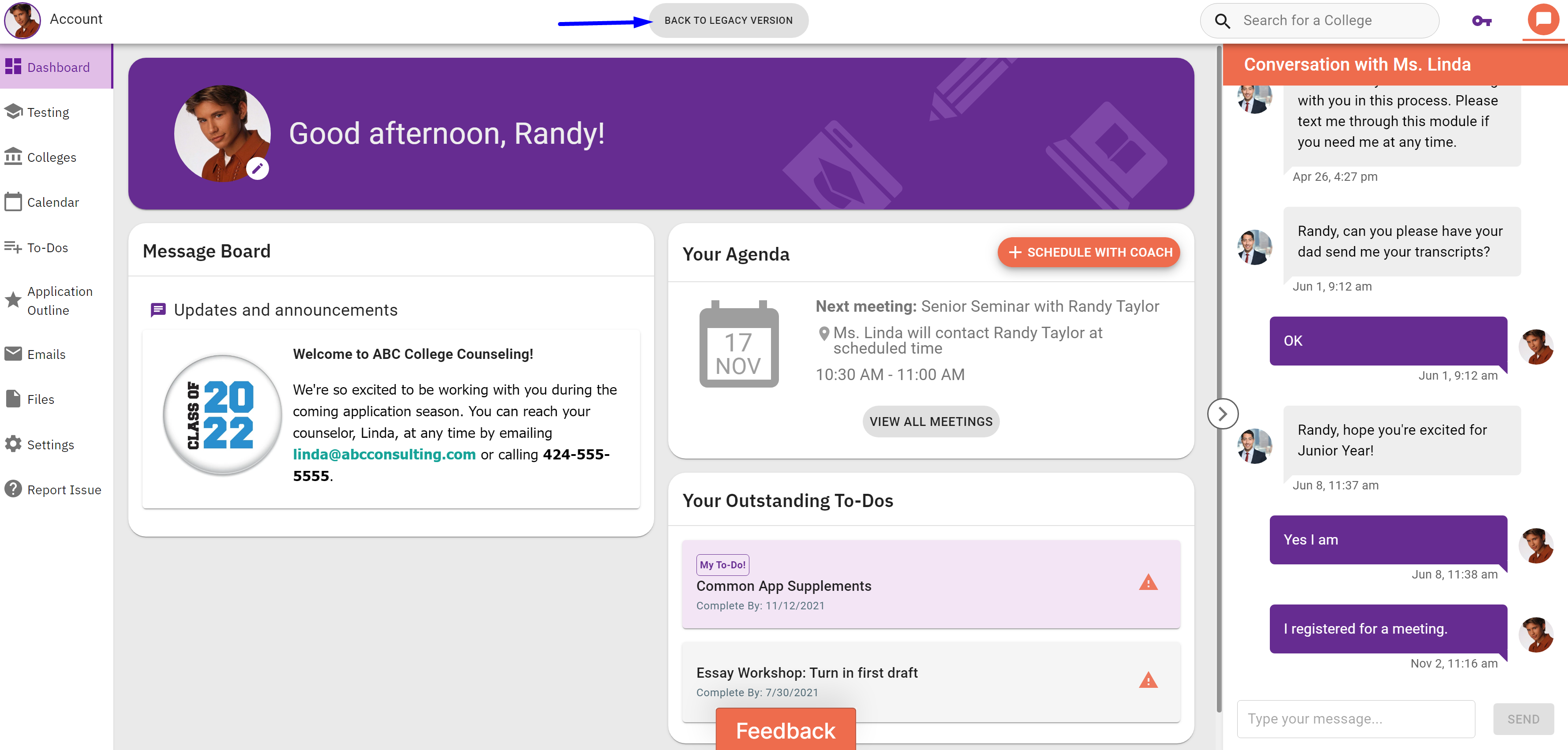The height and width of the screenshot is (750, 1568).
Task: Toggle the orange chat messages icon
Action: click(x=1543, y=20)
